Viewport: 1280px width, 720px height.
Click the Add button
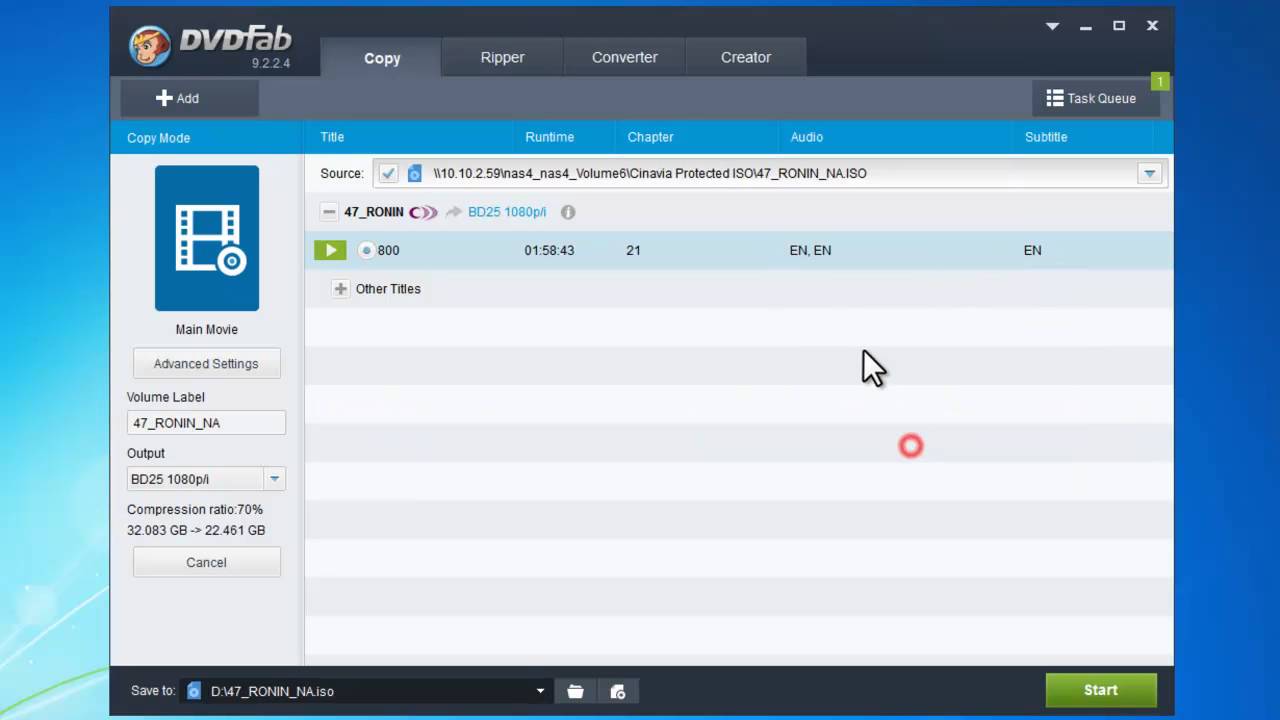pos(189,98)
